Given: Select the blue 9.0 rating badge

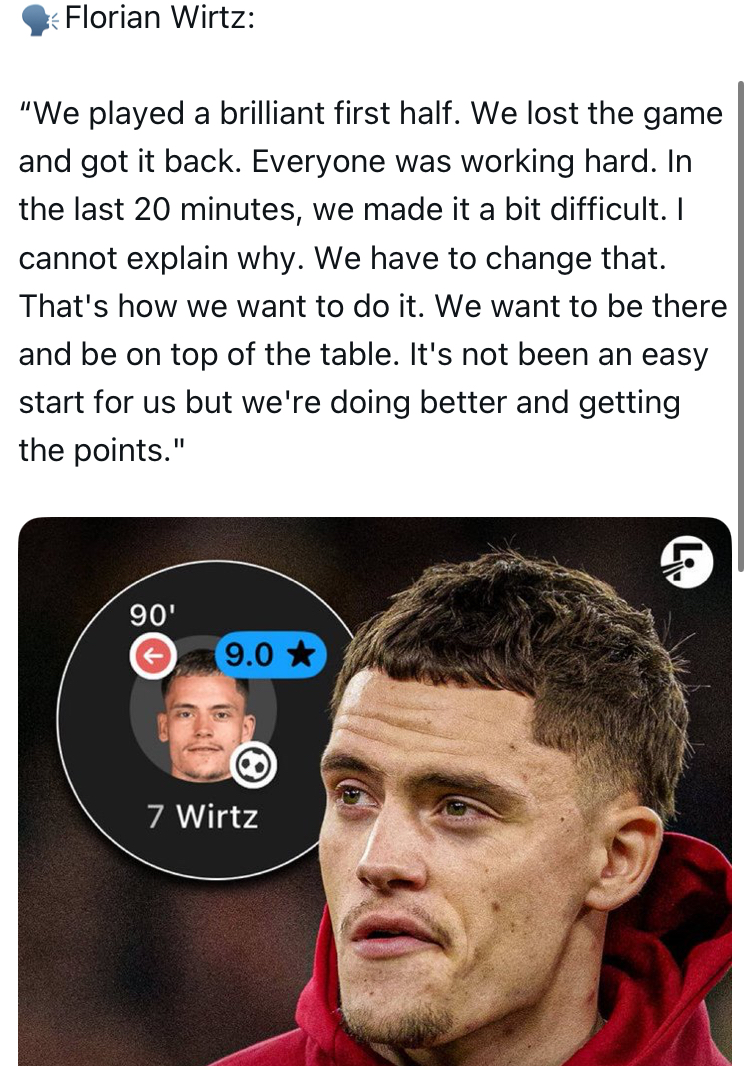Looking at the screenshot, I should pyautogui.click(x=271, y=655).
